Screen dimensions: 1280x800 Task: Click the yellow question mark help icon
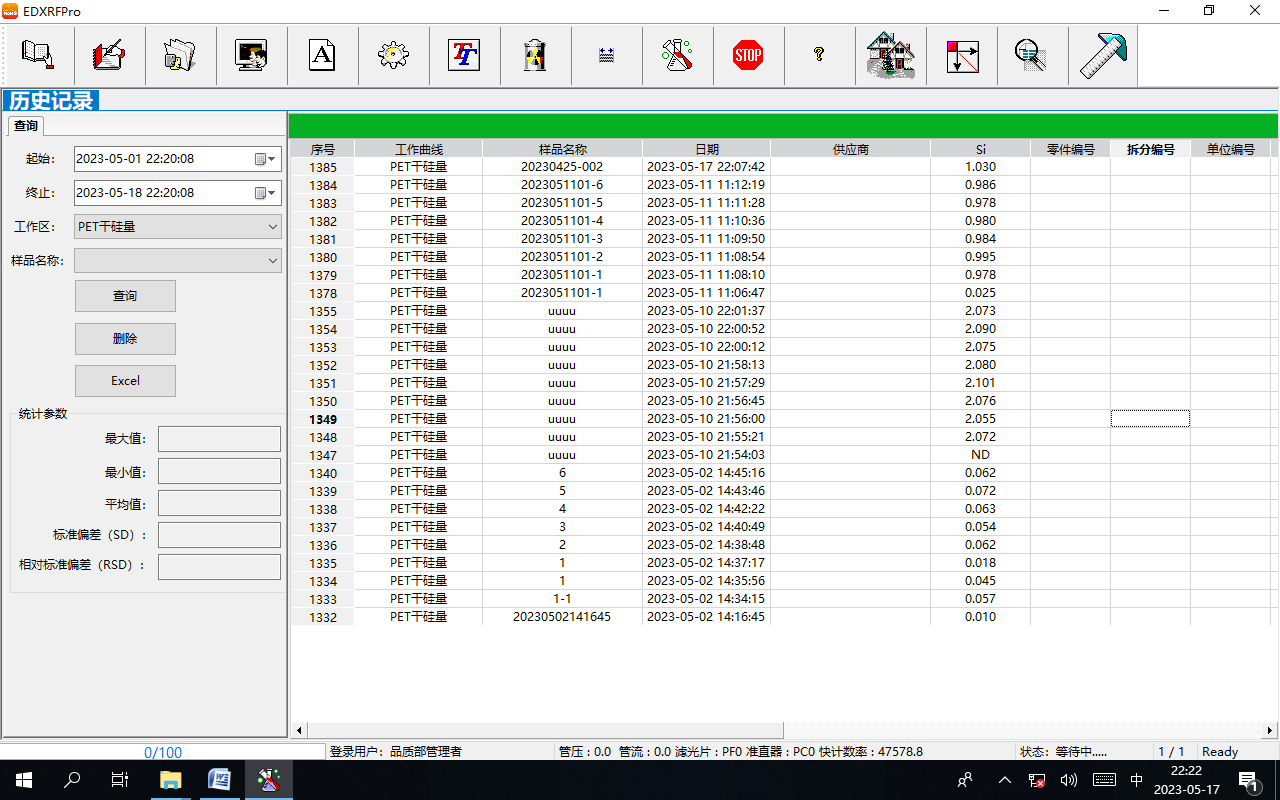[819, 55]
